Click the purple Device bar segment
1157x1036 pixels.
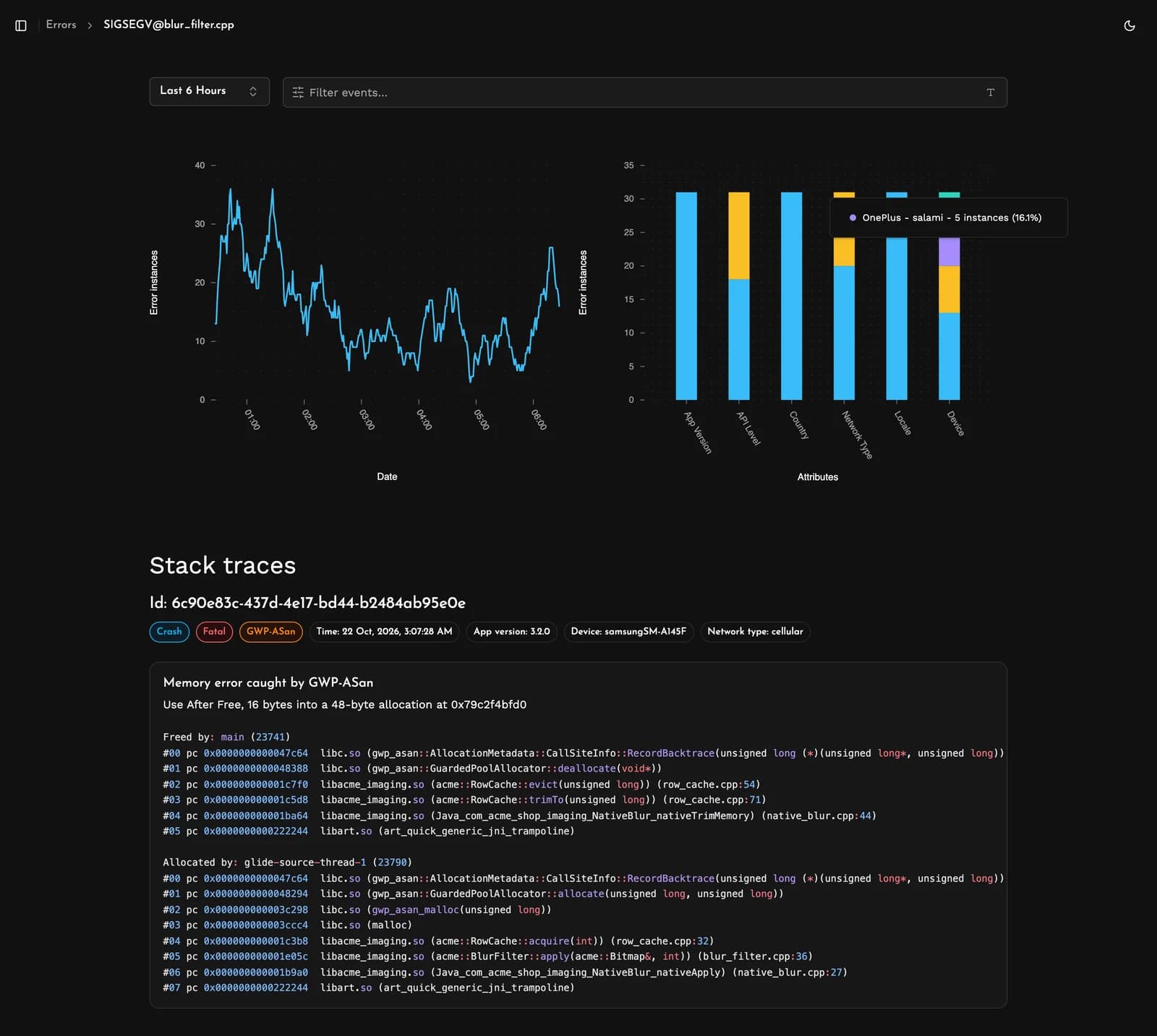[x=949, y=252]
